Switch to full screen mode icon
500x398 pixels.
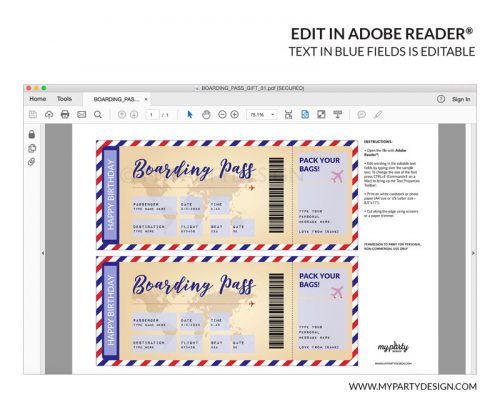point(321,115)
